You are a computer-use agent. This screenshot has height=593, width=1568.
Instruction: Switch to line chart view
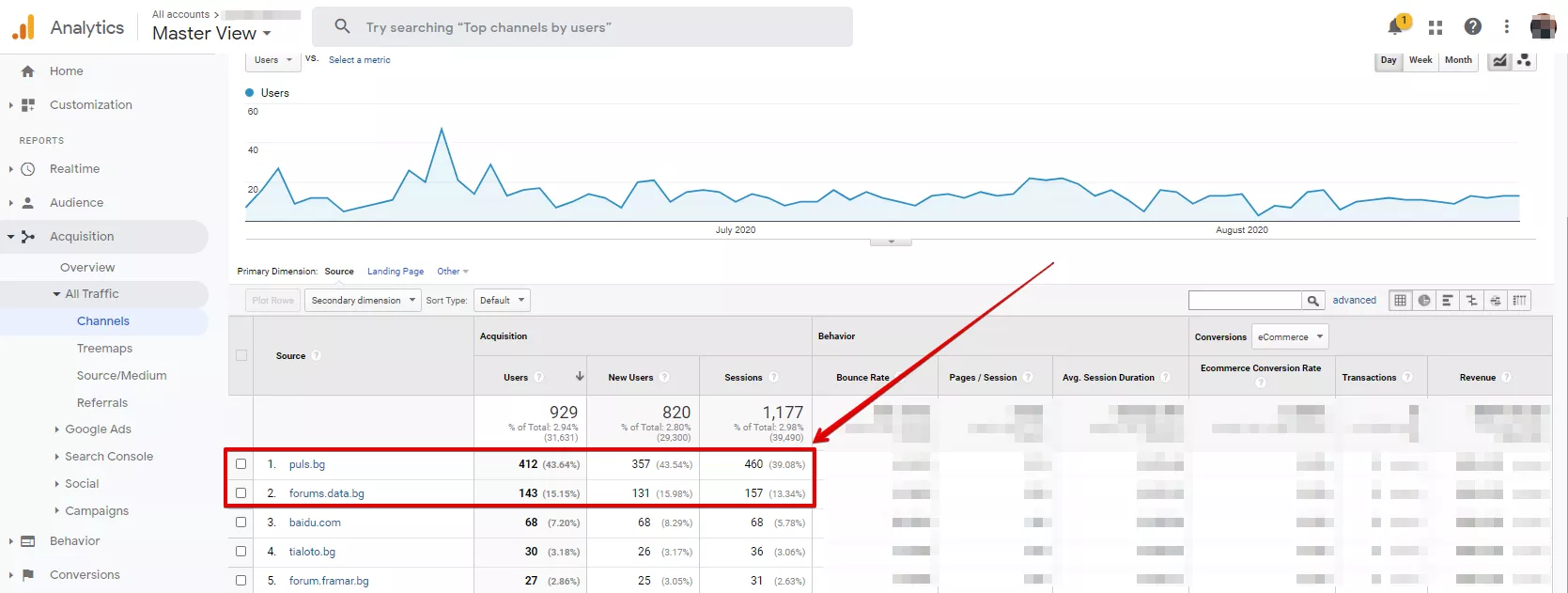point(1499,60)
